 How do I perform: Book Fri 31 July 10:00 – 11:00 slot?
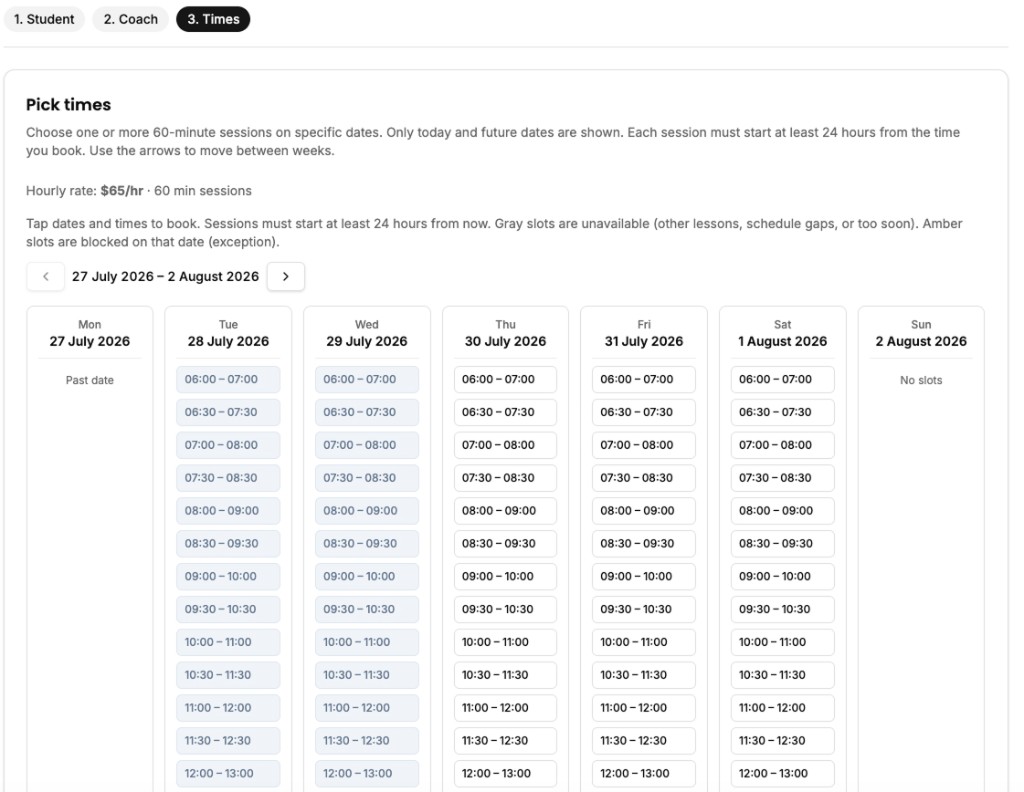644,642
